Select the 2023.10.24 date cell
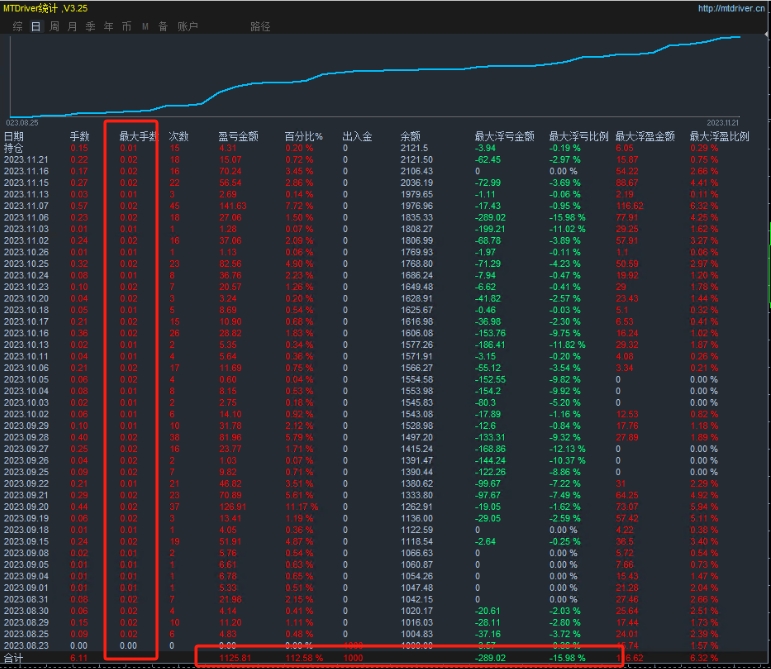The height and width of the screenshot is (669, 771). point(26,275)
